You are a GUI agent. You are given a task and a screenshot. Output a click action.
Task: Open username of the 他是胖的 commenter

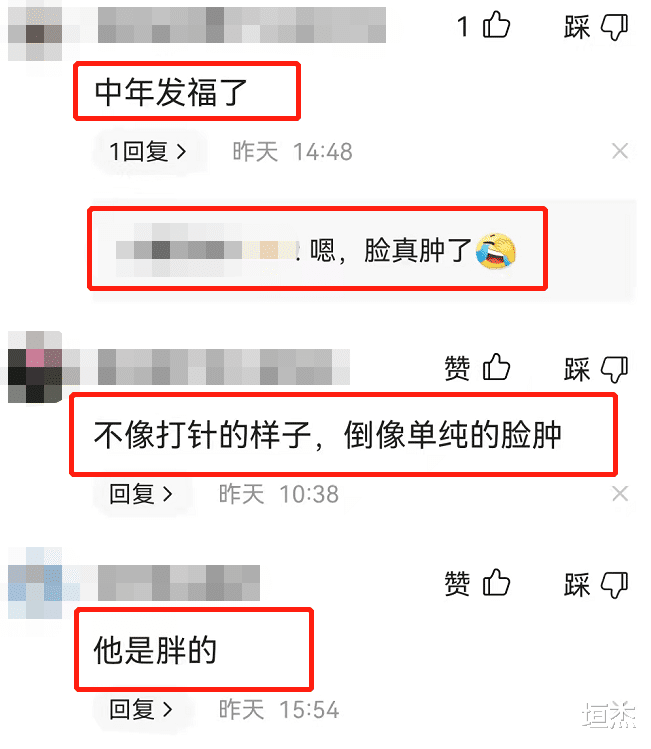click(x=179, y=583)
